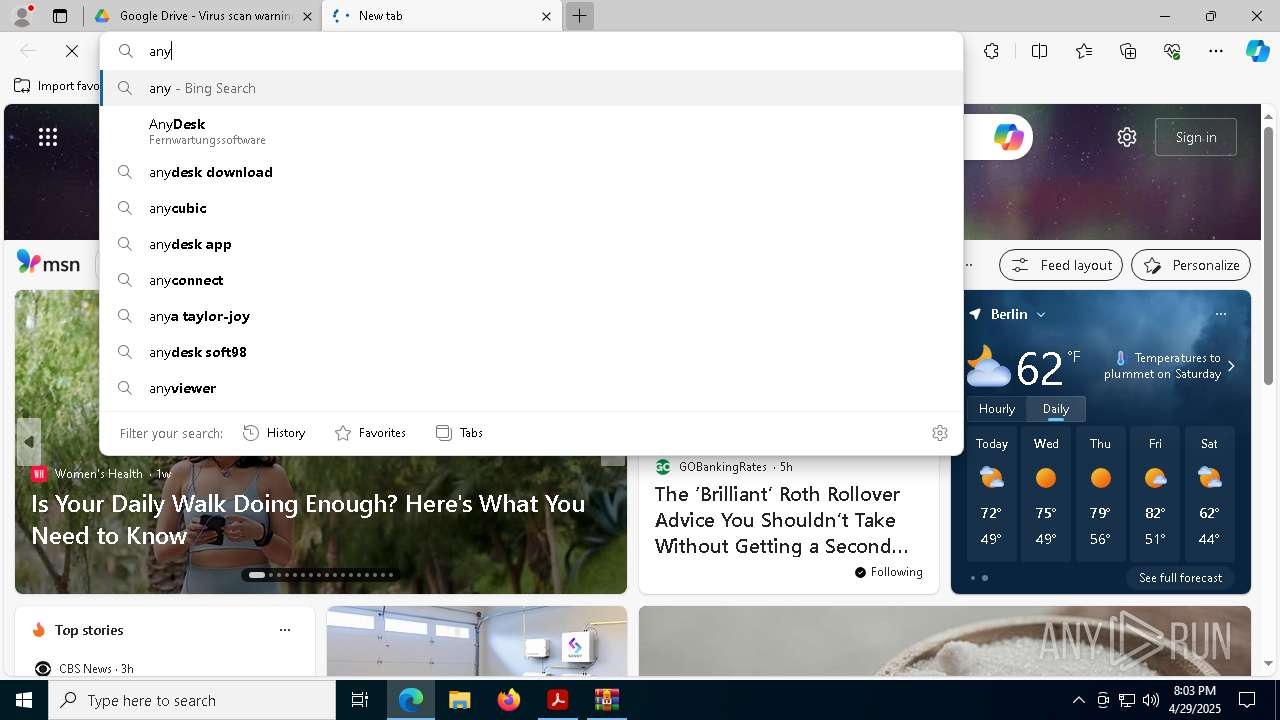Open the Roth Rollover article

point(782,520)
